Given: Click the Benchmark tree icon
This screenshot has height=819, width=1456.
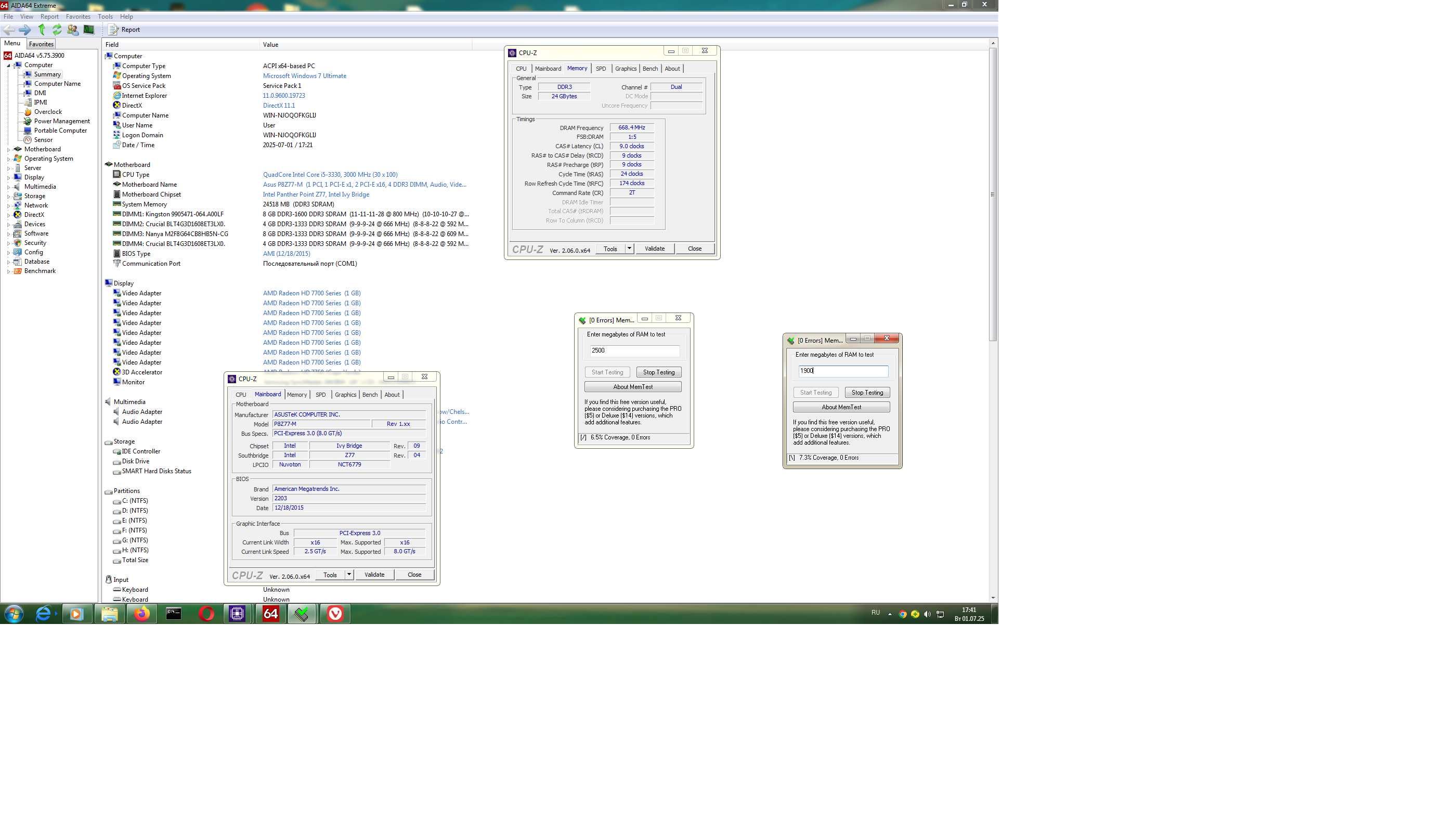Looking at the screenshot, I should pyautogui.click(x=18, y=271).
